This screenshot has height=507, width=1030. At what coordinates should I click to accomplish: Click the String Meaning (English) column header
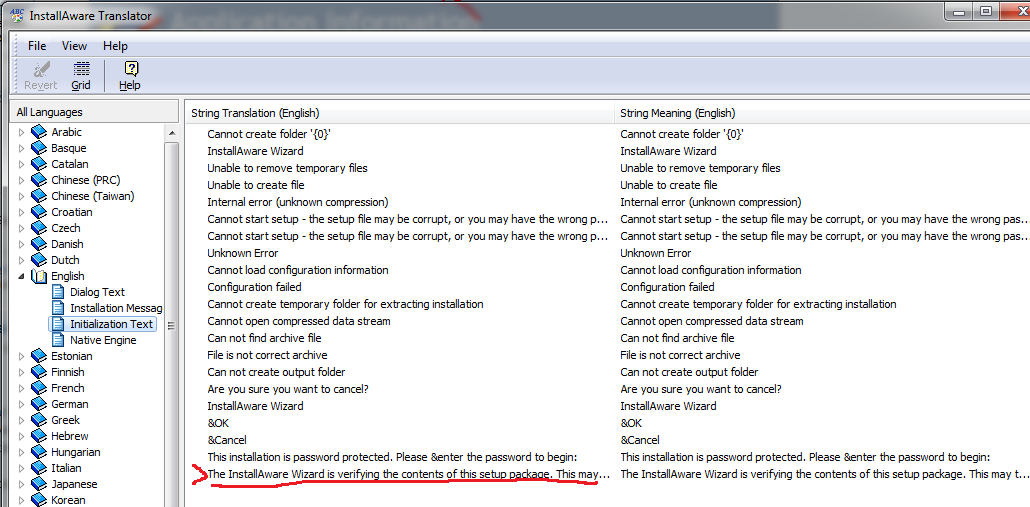point(821,113)
